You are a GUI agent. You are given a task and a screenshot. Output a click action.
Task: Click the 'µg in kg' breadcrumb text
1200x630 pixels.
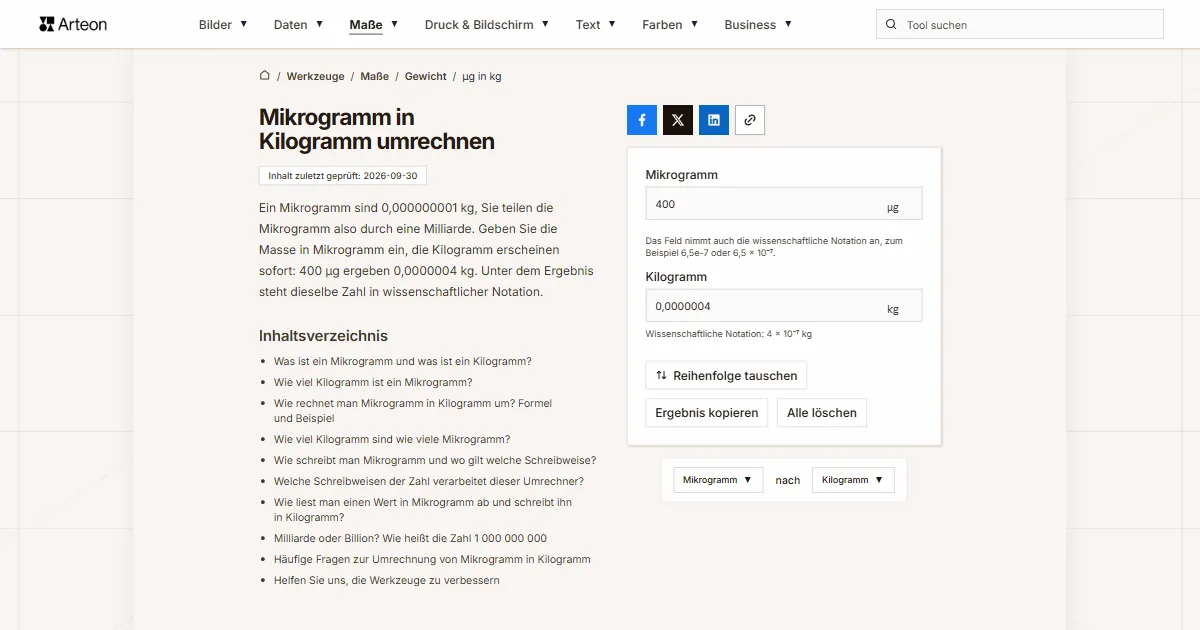(482, 76)
